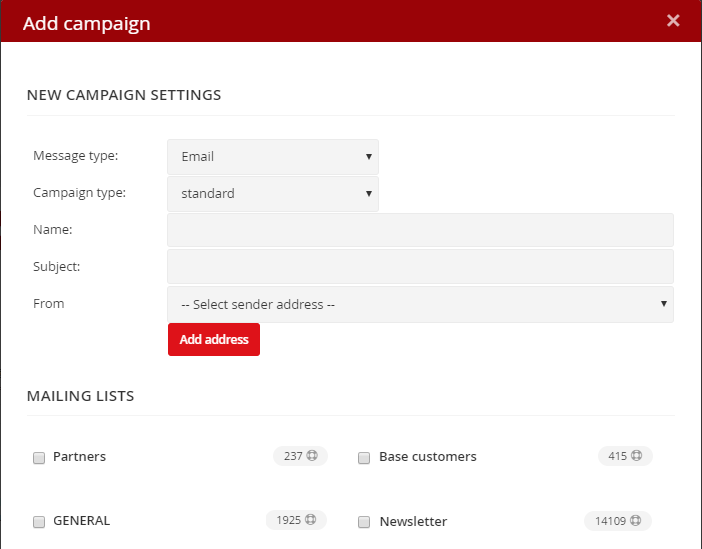
Task: Click the Base customers 415 count badge
Action: click(x=625, y=456)
